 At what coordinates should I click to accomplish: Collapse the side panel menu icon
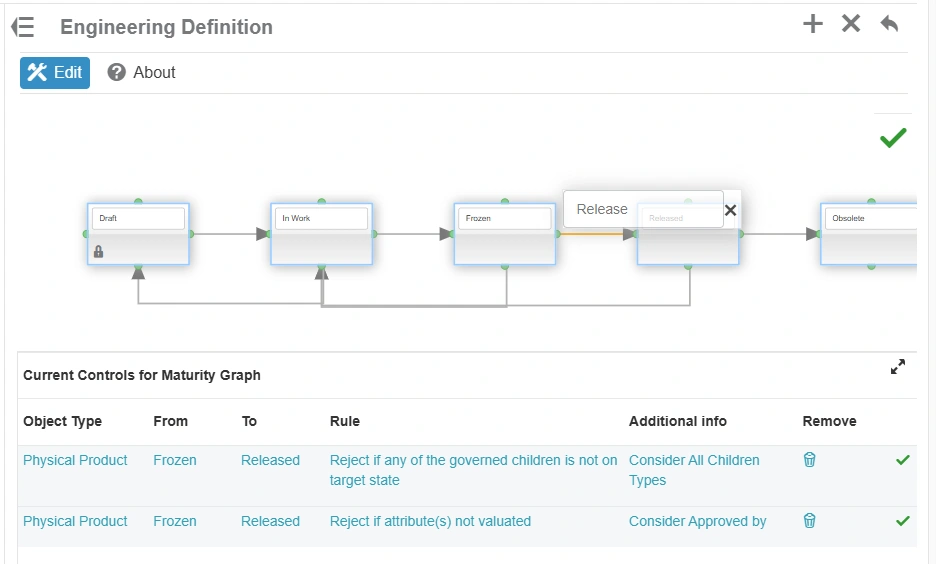pos(22,27)
